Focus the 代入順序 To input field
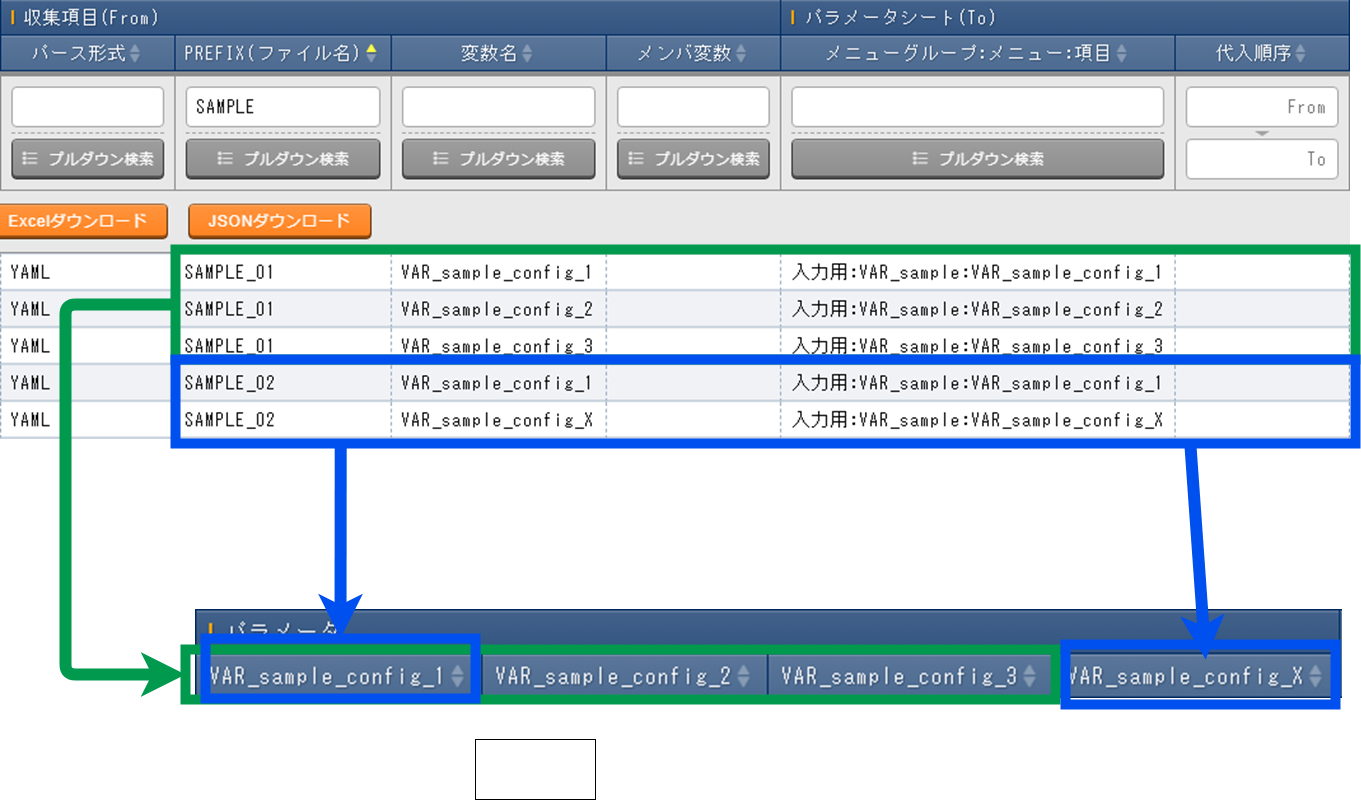Viewport: 1361px width, 800px height. [1261, 159]
